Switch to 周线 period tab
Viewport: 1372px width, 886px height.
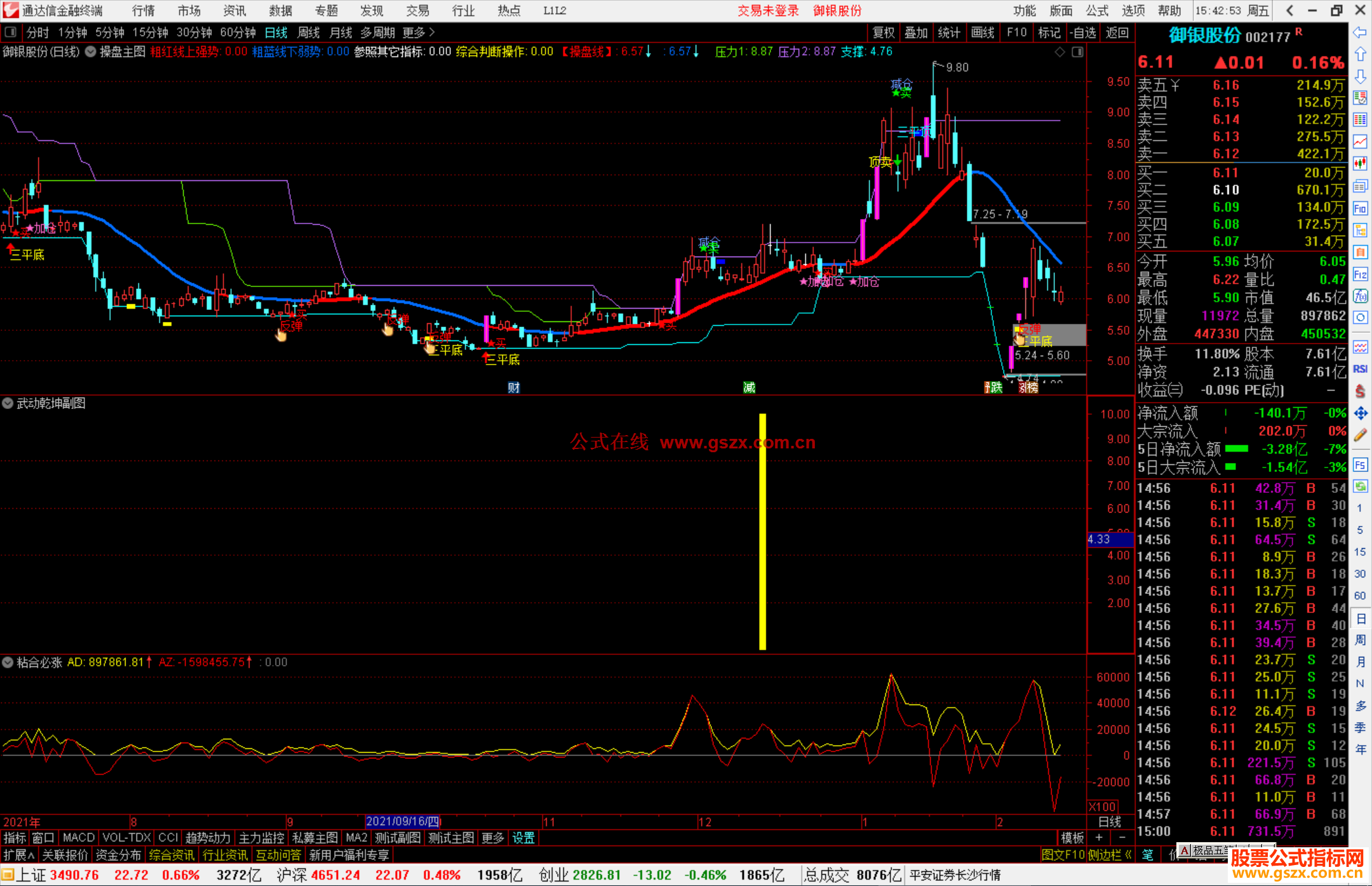click(309, 32)
